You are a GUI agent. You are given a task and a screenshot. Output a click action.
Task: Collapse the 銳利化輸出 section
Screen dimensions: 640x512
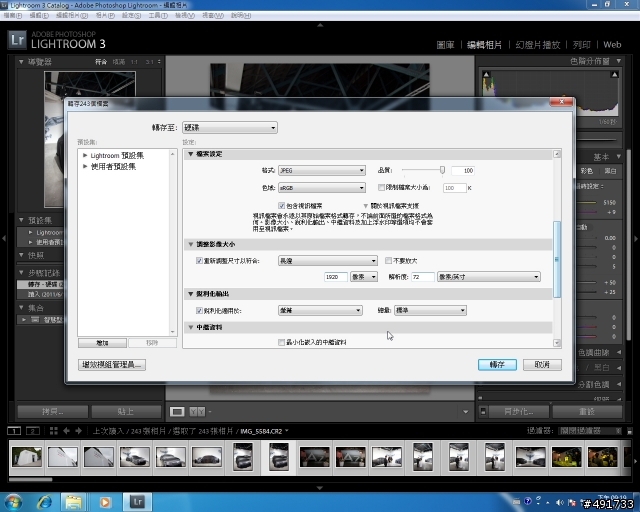191,294
